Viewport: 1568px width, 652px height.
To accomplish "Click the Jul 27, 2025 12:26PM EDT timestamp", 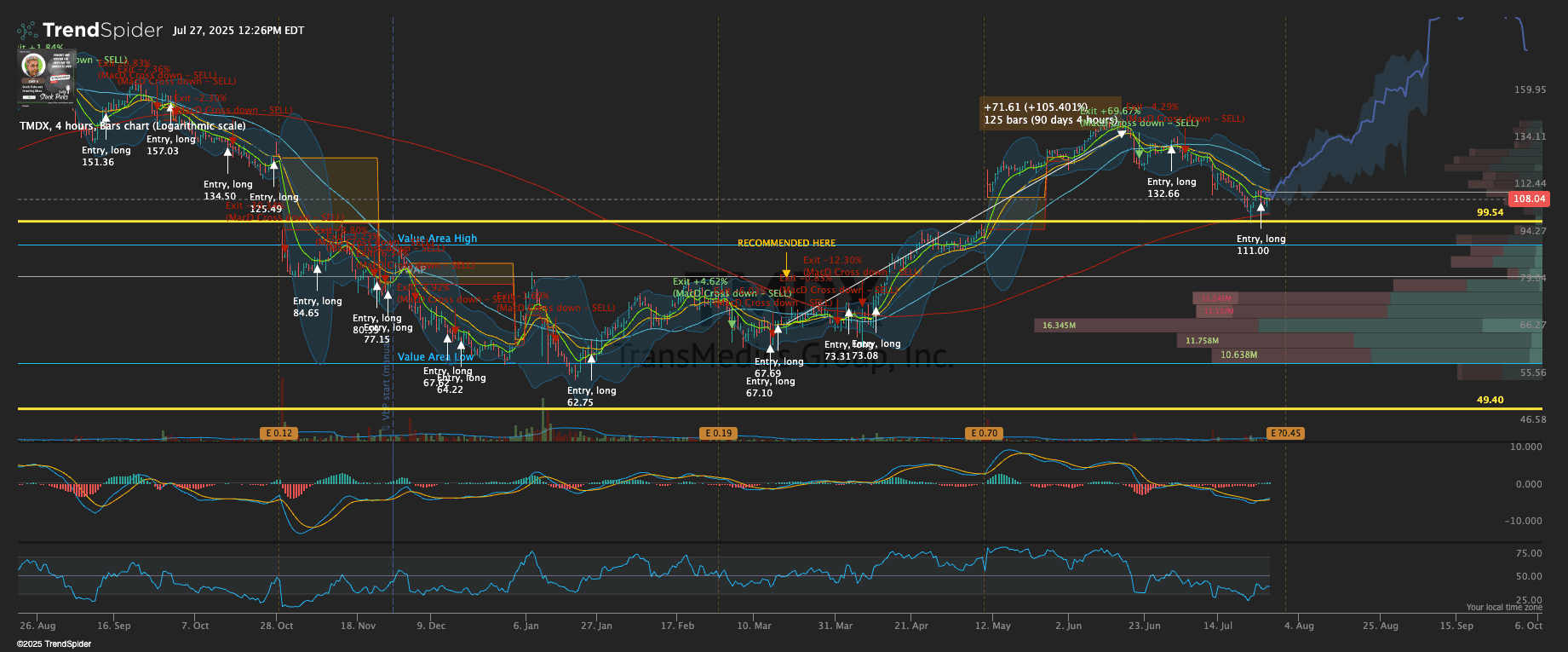I will 238,31.
